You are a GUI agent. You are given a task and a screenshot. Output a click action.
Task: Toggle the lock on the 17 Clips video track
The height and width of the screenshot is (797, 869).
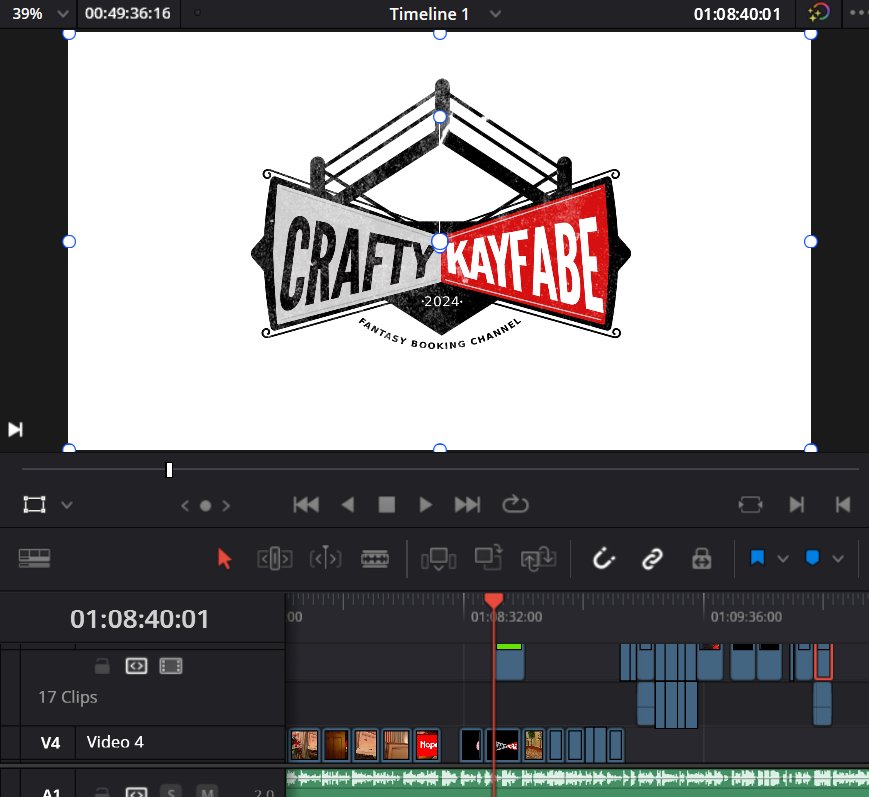(102, 666)
